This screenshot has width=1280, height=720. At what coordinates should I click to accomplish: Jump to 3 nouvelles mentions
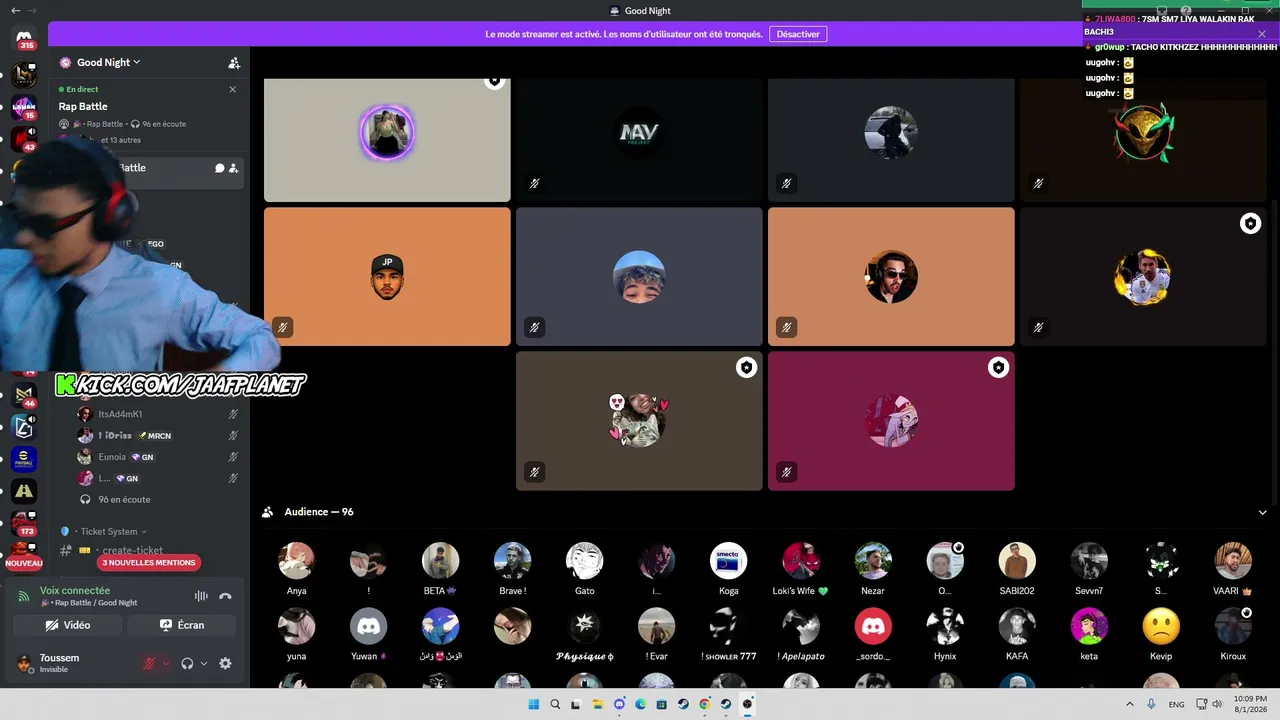click(149, 563)
